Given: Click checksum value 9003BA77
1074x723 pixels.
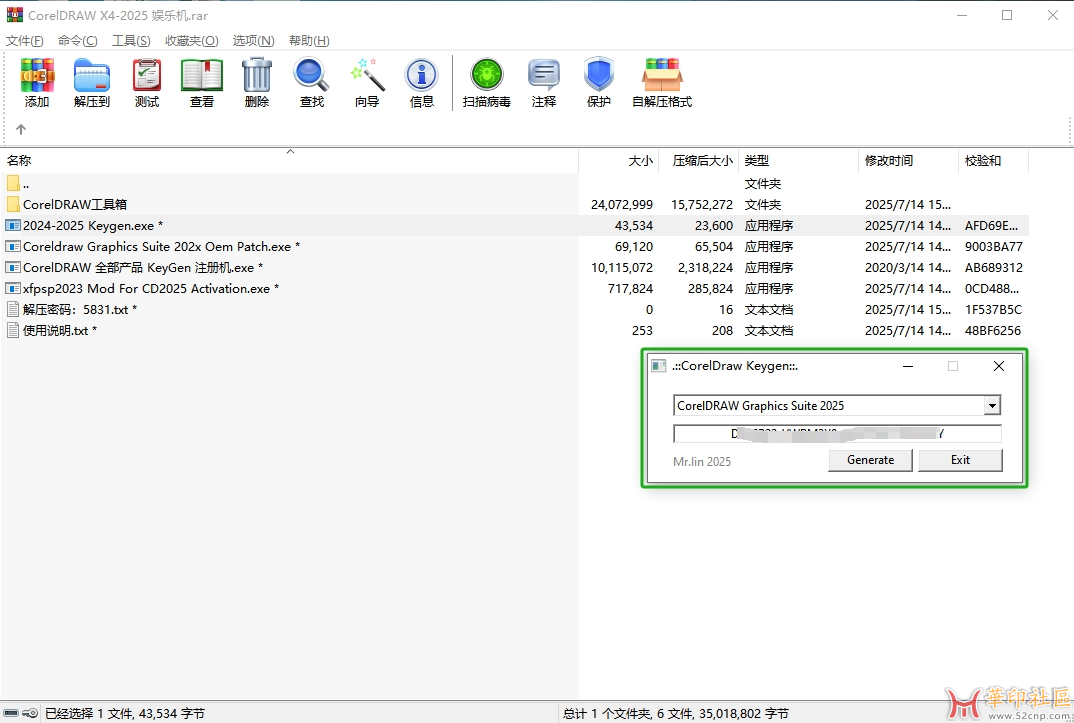Looking at the screenshot, I should coord(994,246).
